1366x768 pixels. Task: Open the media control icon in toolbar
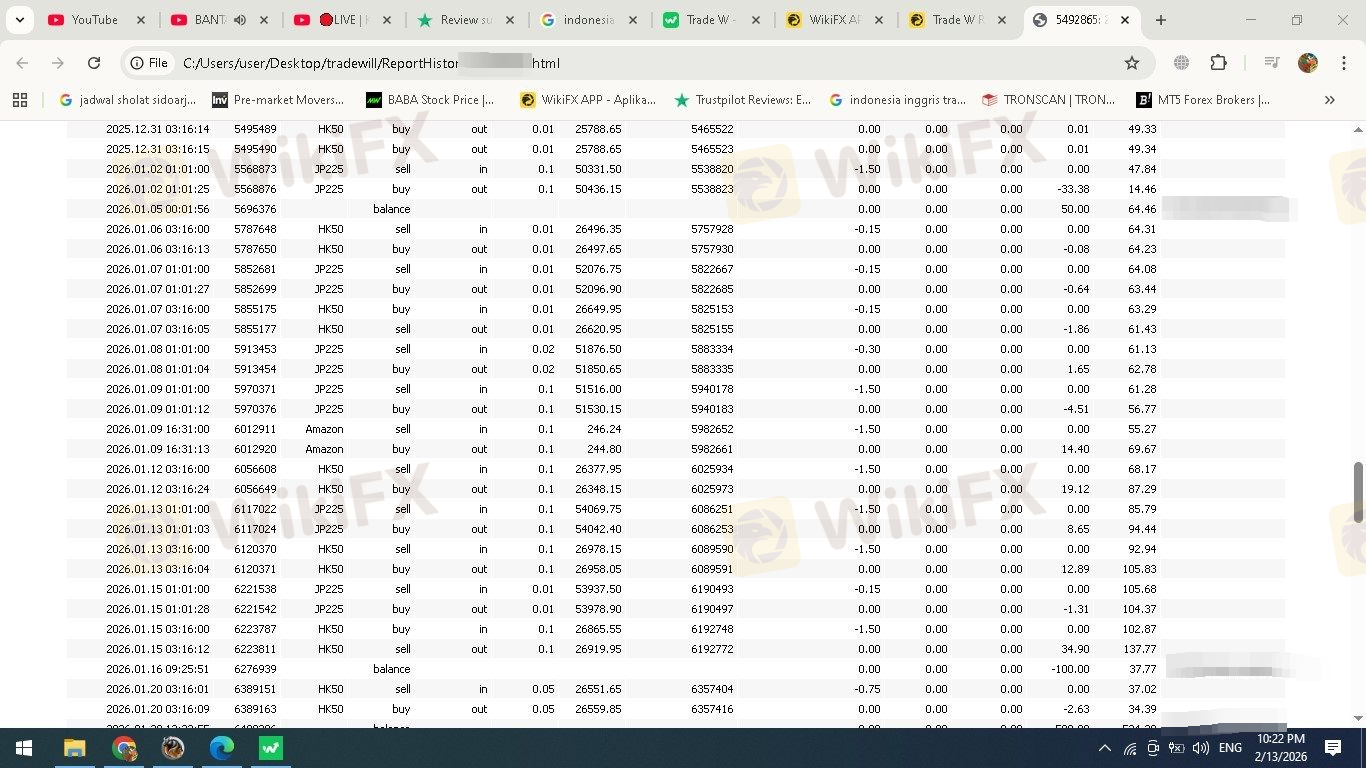coord(1272,63)
